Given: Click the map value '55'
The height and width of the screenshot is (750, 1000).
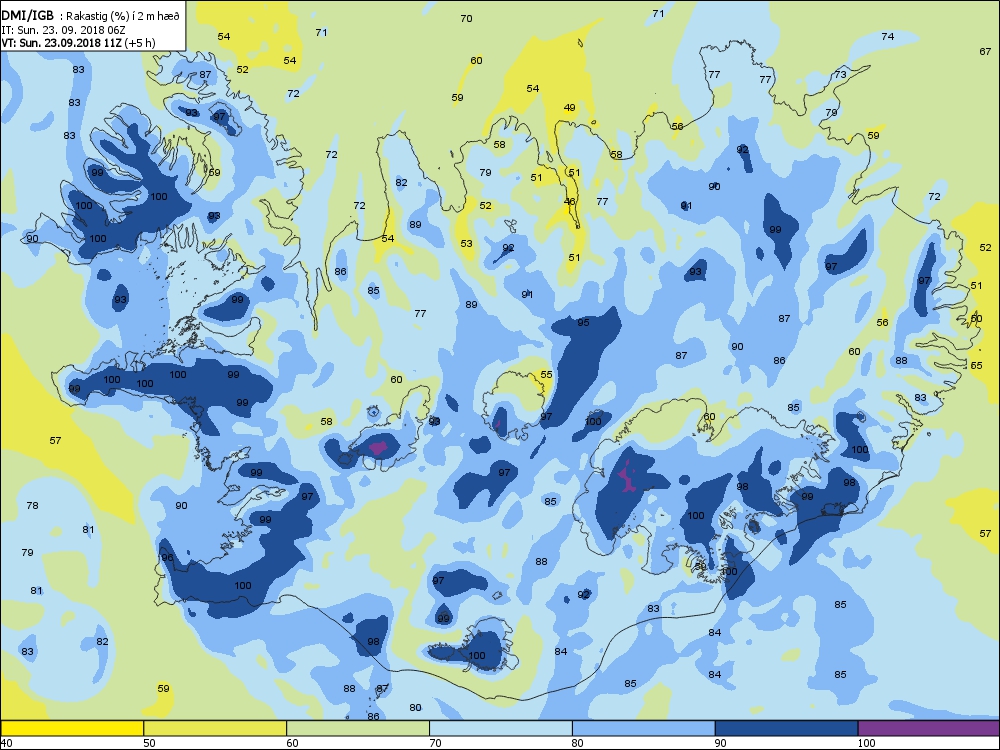Looking at the screenshot, I should coord(547,374).
